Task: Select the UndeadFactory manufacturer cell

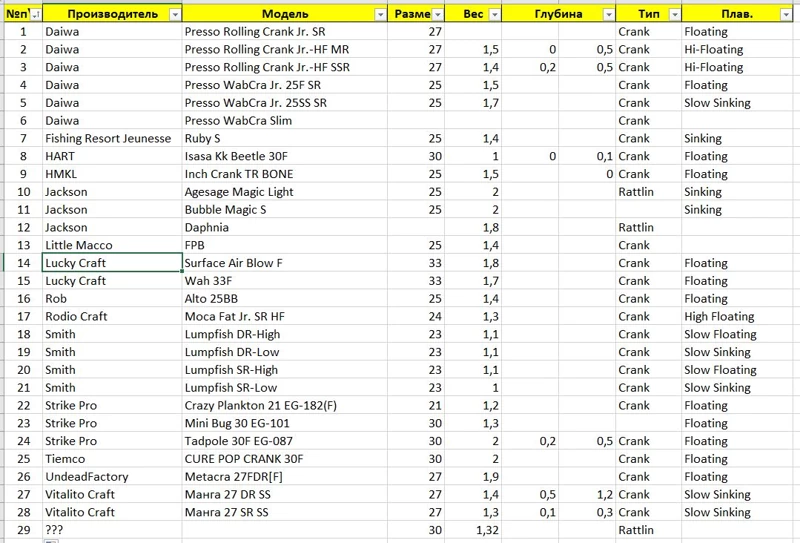Action: [x=111, y=476]
